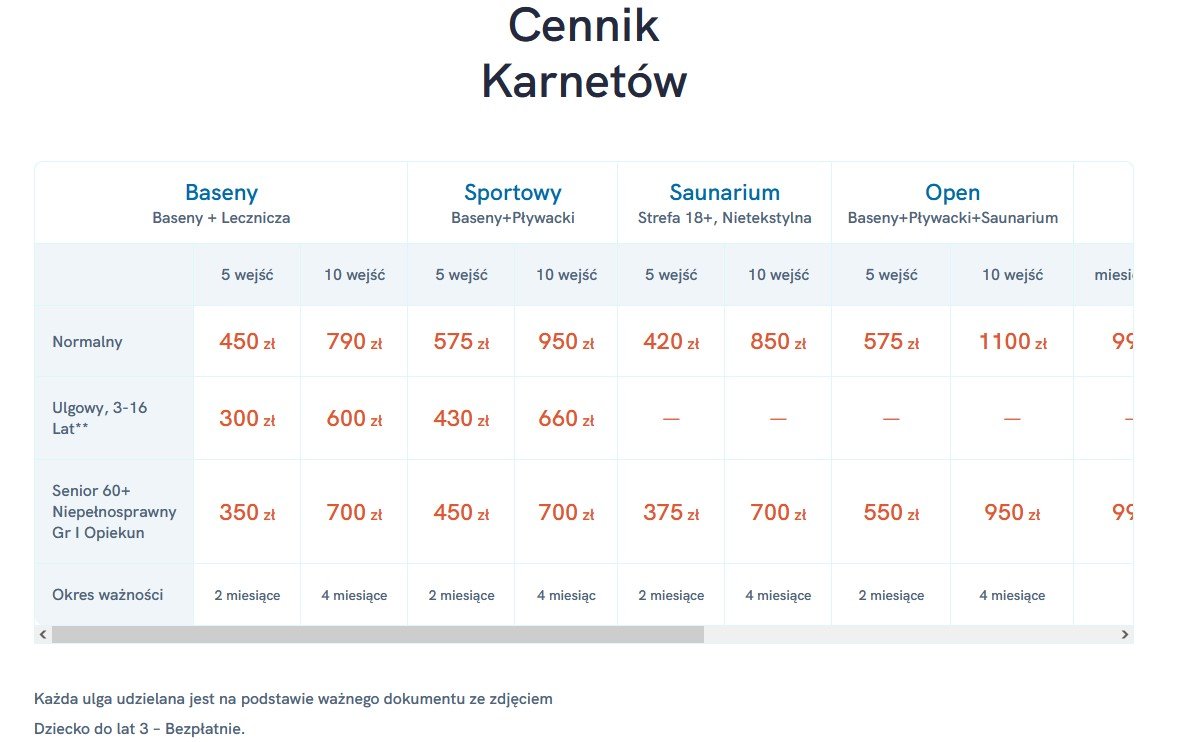
Task: Click the horizontal scrollbar left arrow
Action: tap(43, 635)
